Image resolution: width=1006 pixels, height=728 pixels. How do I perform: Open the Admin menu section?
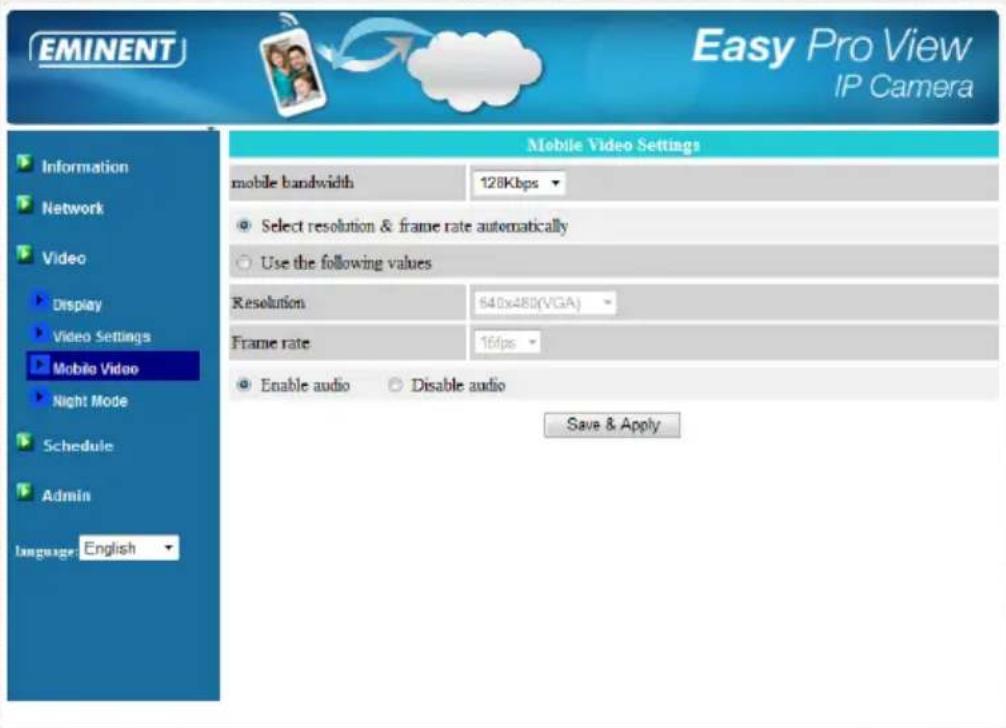pyautogui.click(x=66, y=495)
